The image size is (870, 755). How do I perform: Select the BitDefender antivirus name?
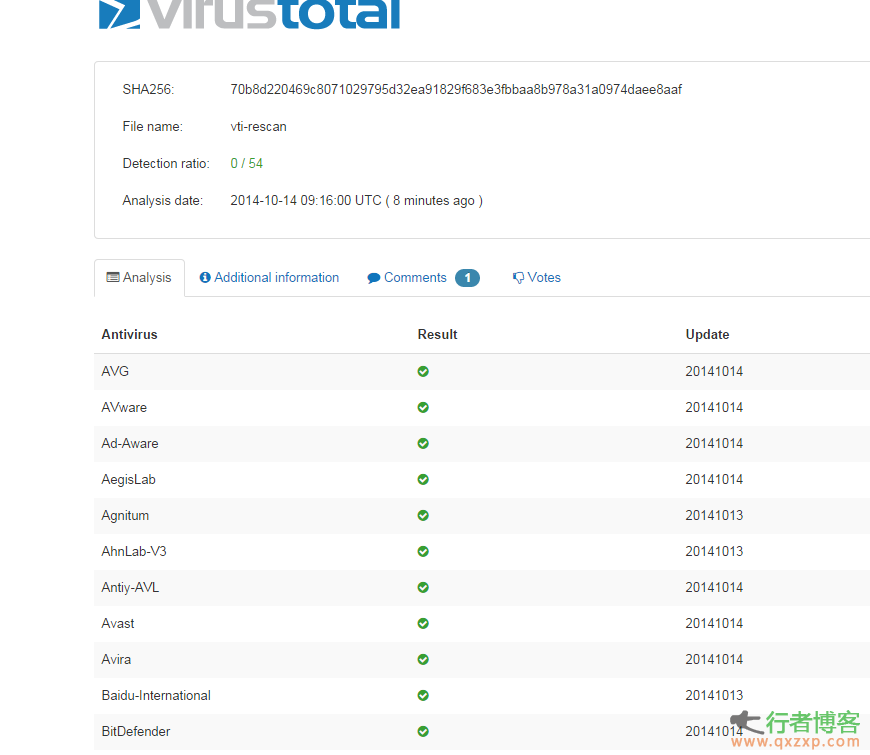point(136,732)
